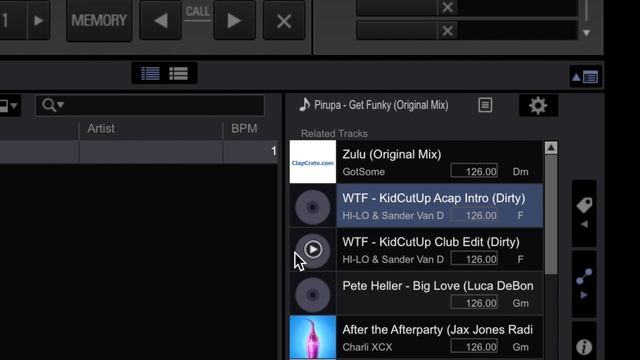
Task: Click BPM 126.00 of Zulu track
Action: tap(474, 171)
